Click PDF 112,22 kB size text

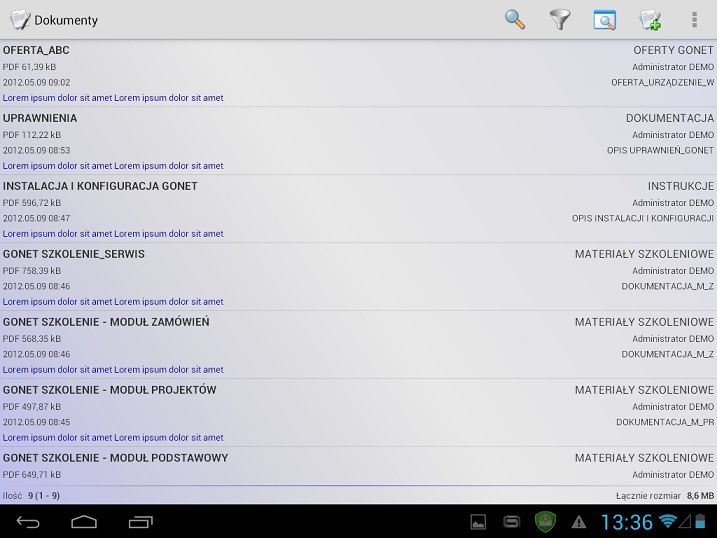(x=32, y=135)
